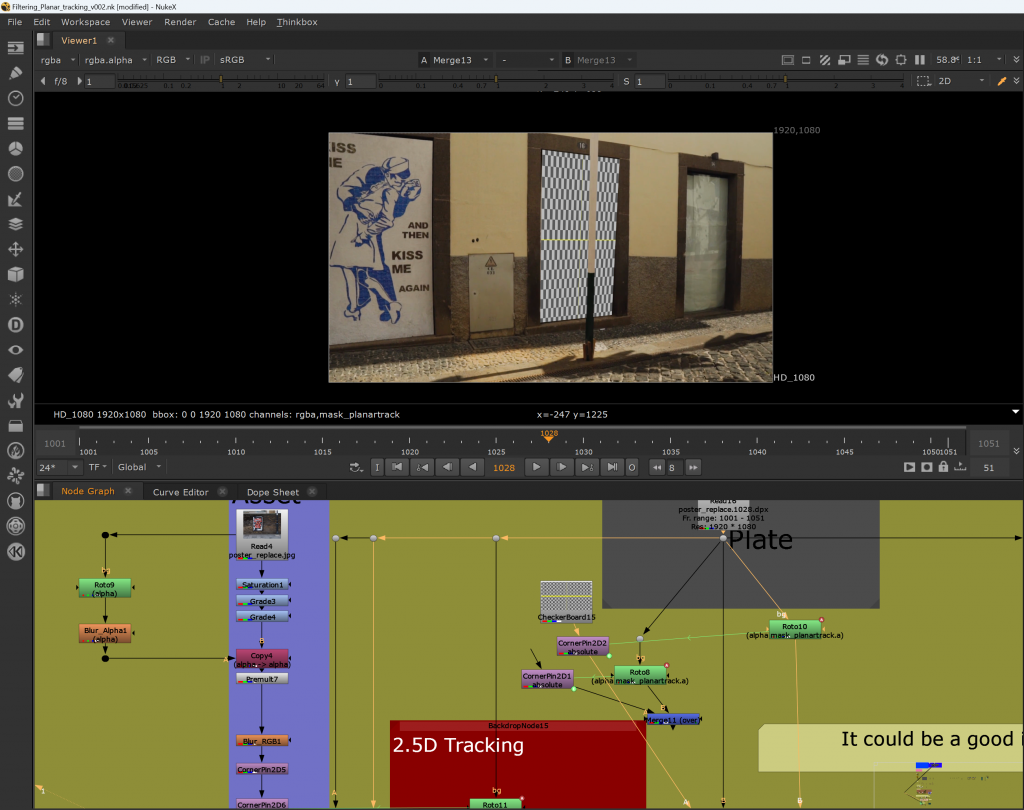Click the gain slider handle

[x=221, y=79]
